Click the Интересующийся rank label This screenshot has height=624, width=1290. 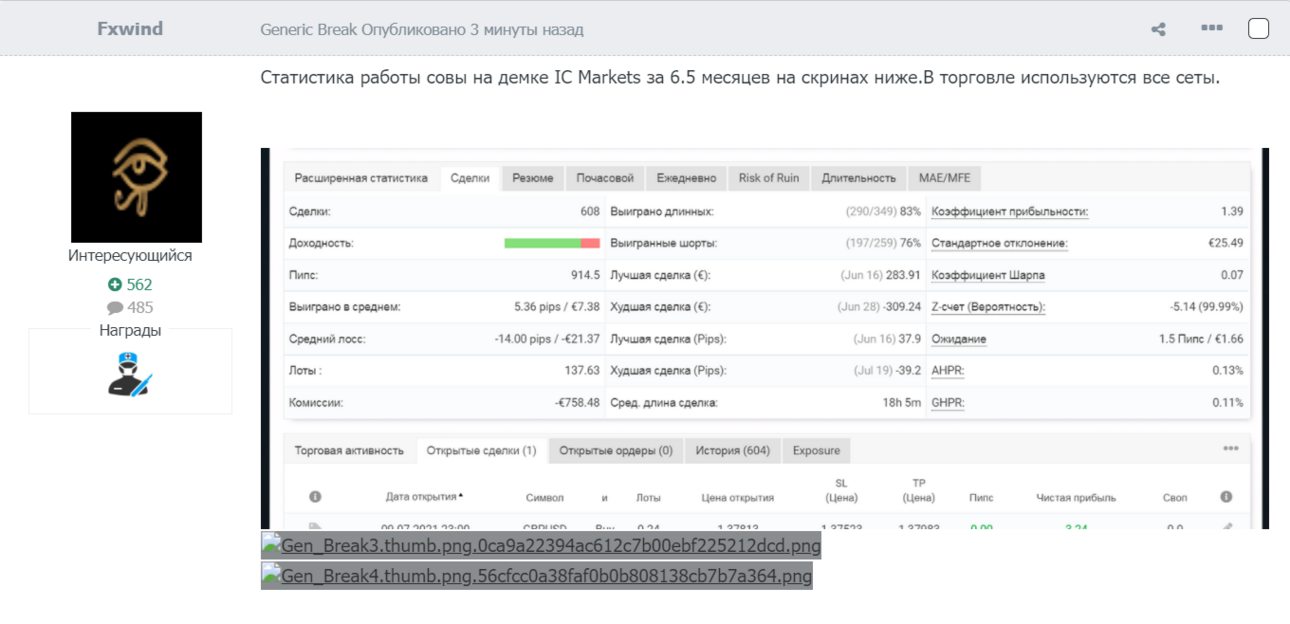tap(130, 256)
